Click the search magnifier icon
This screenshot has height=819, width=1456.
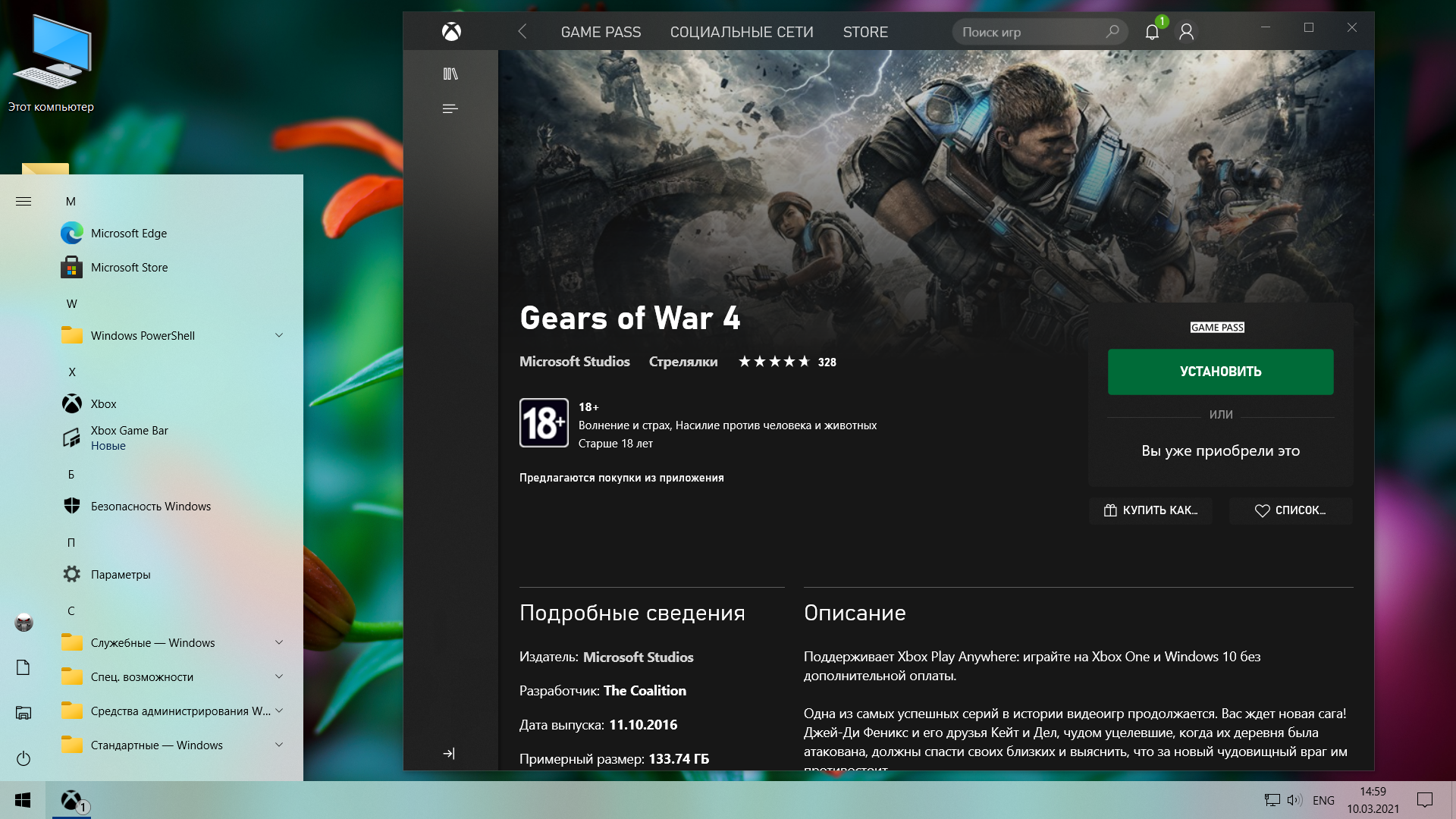[x=1112, y=32]
